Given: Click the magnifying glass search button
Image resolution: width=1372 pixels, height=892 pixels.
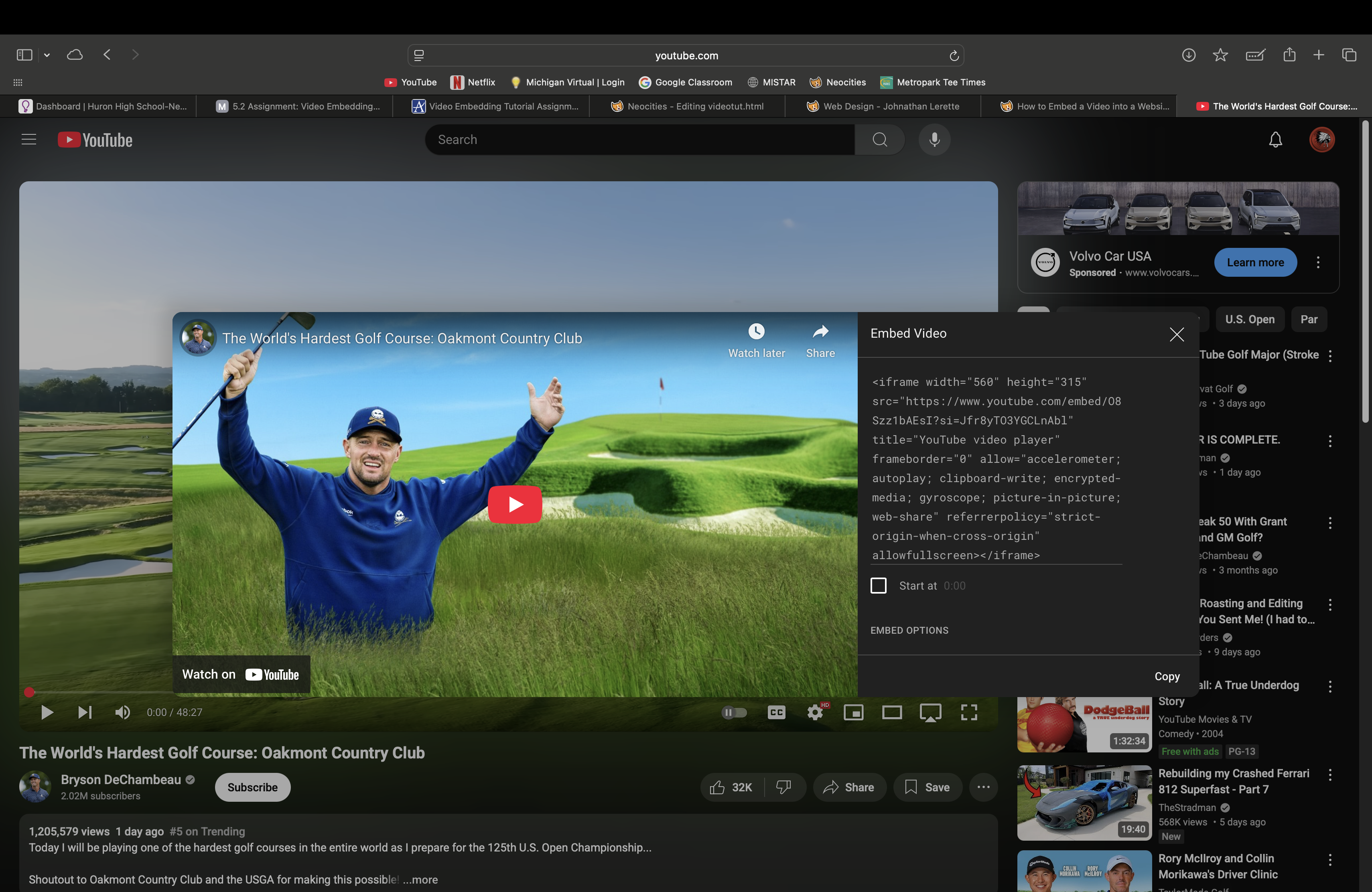Looking at the screenshot, I should pos(880,140).
